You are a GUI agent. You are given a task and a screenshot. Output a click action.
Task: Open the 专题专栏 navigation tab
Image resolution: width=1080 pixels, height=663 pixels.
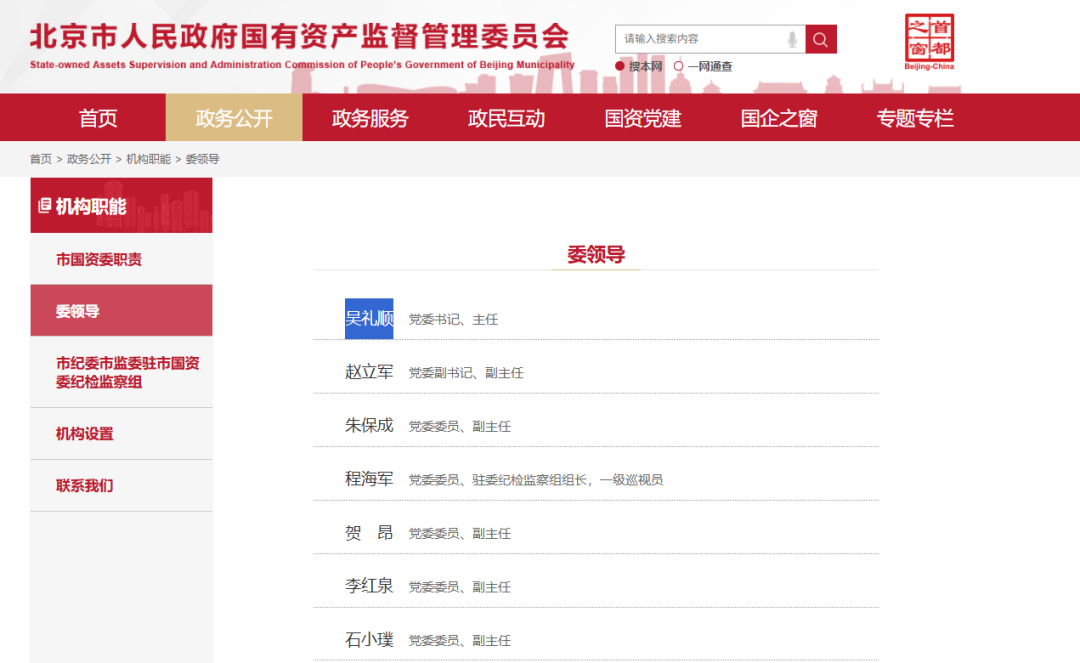[x=915, y=118]
